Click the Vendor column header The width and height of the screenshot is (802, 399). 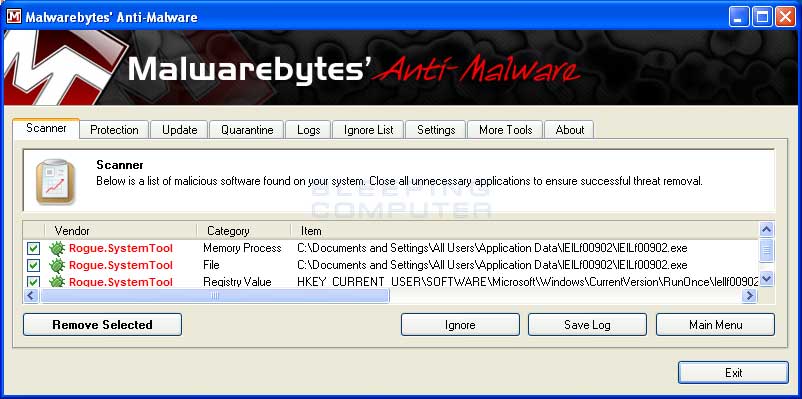121,231
